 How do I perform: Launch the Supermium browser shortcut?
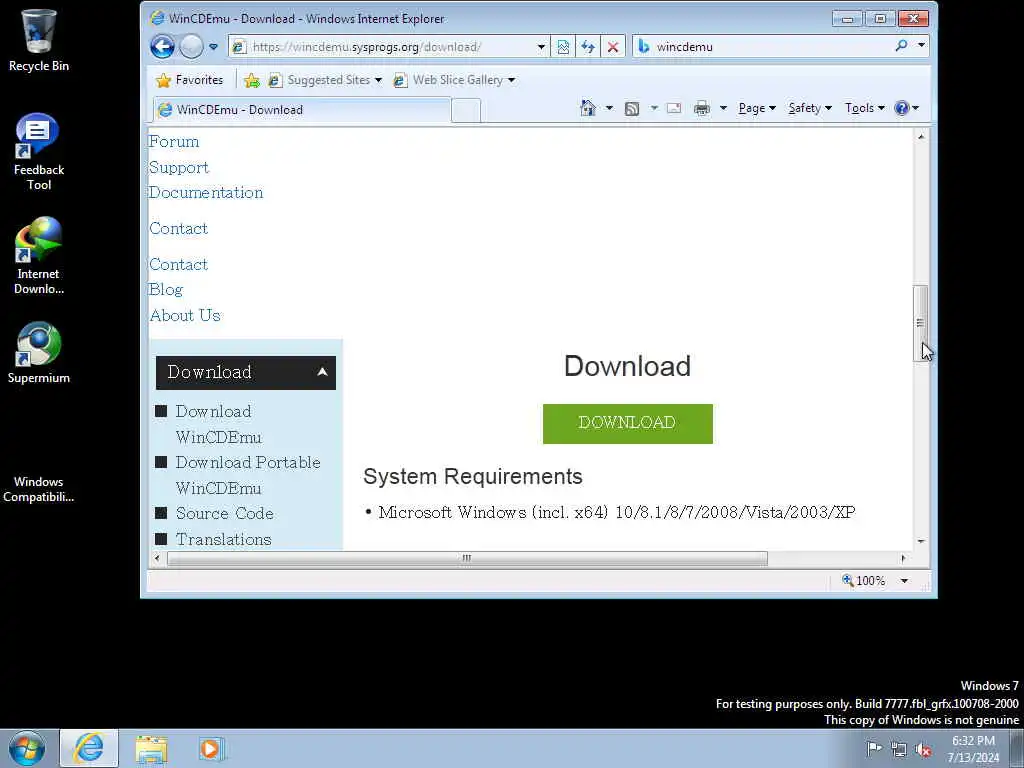pos(39,353)
